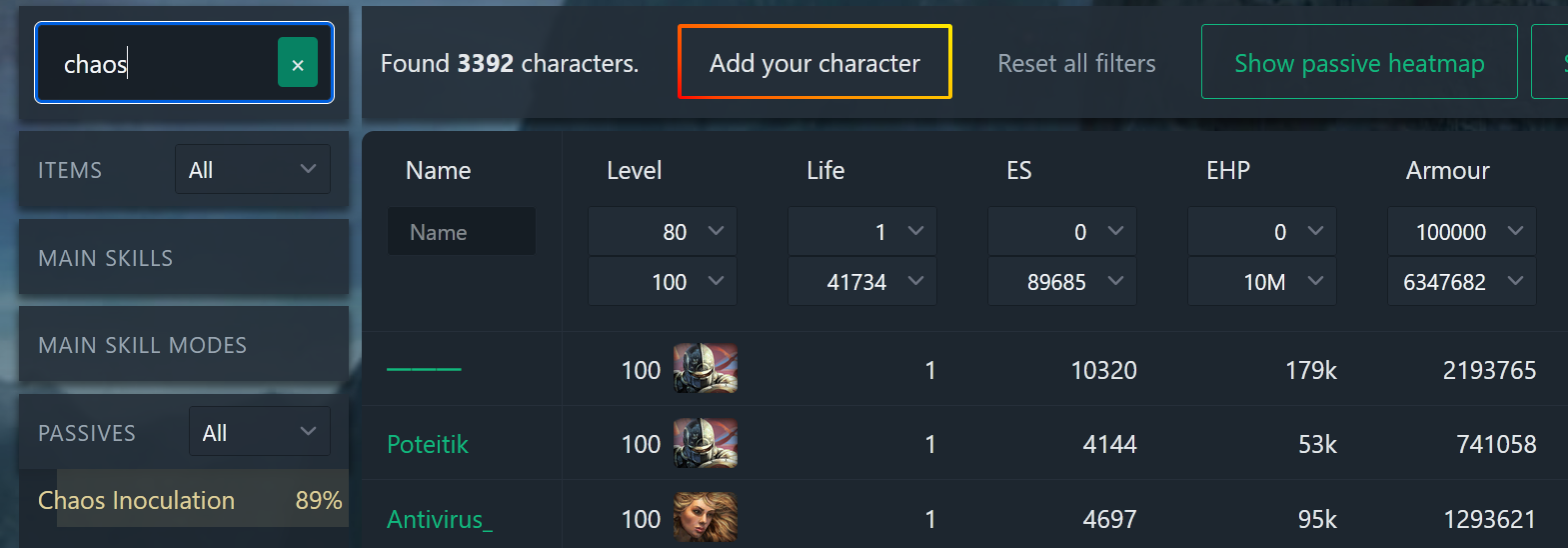Click Poteitik's class portrait icon
1568x548 pixels.
706,443
